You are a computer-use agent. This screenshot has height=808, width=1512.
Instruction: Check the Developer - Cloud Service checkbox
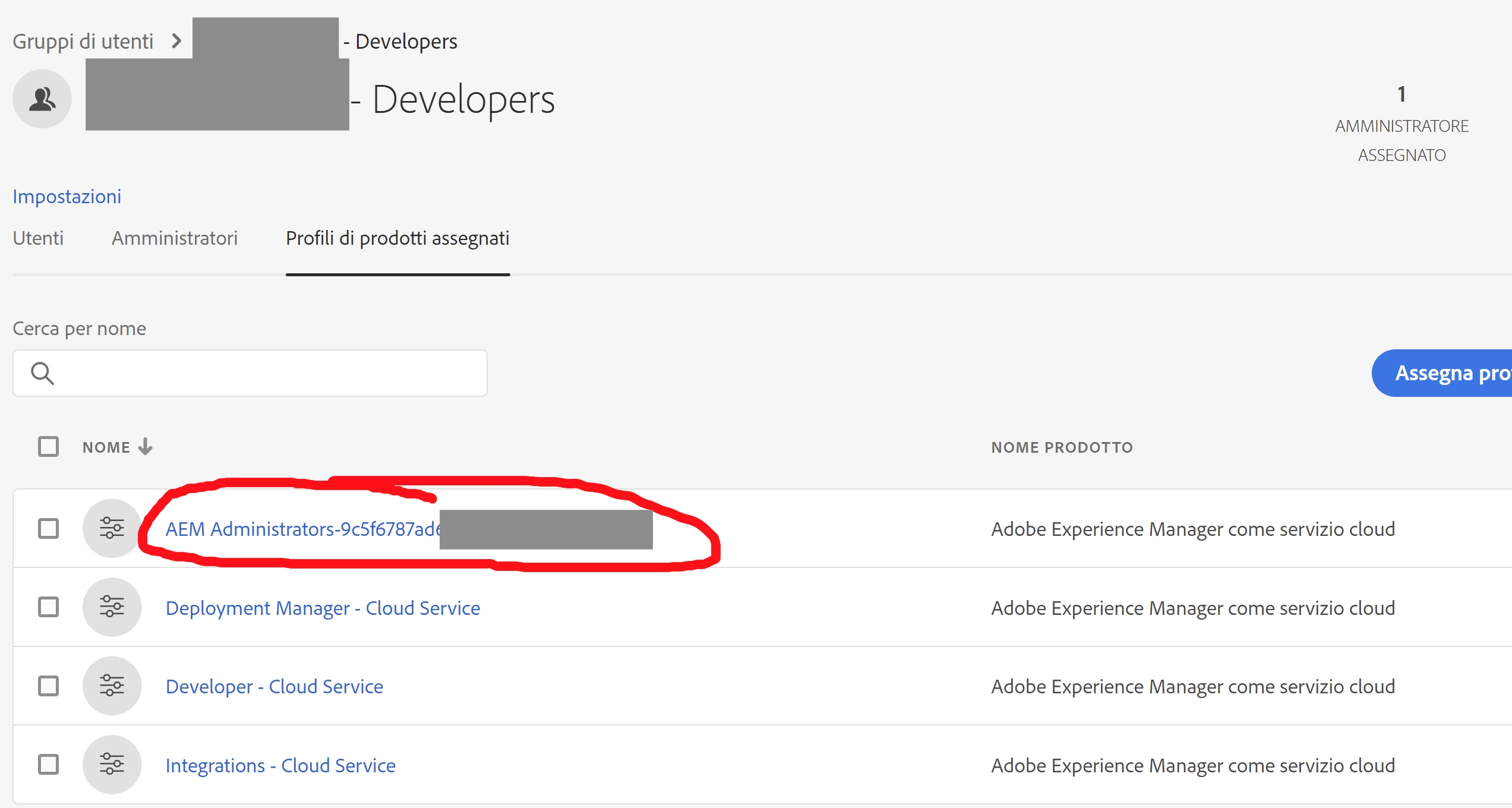tap(48, 686)
